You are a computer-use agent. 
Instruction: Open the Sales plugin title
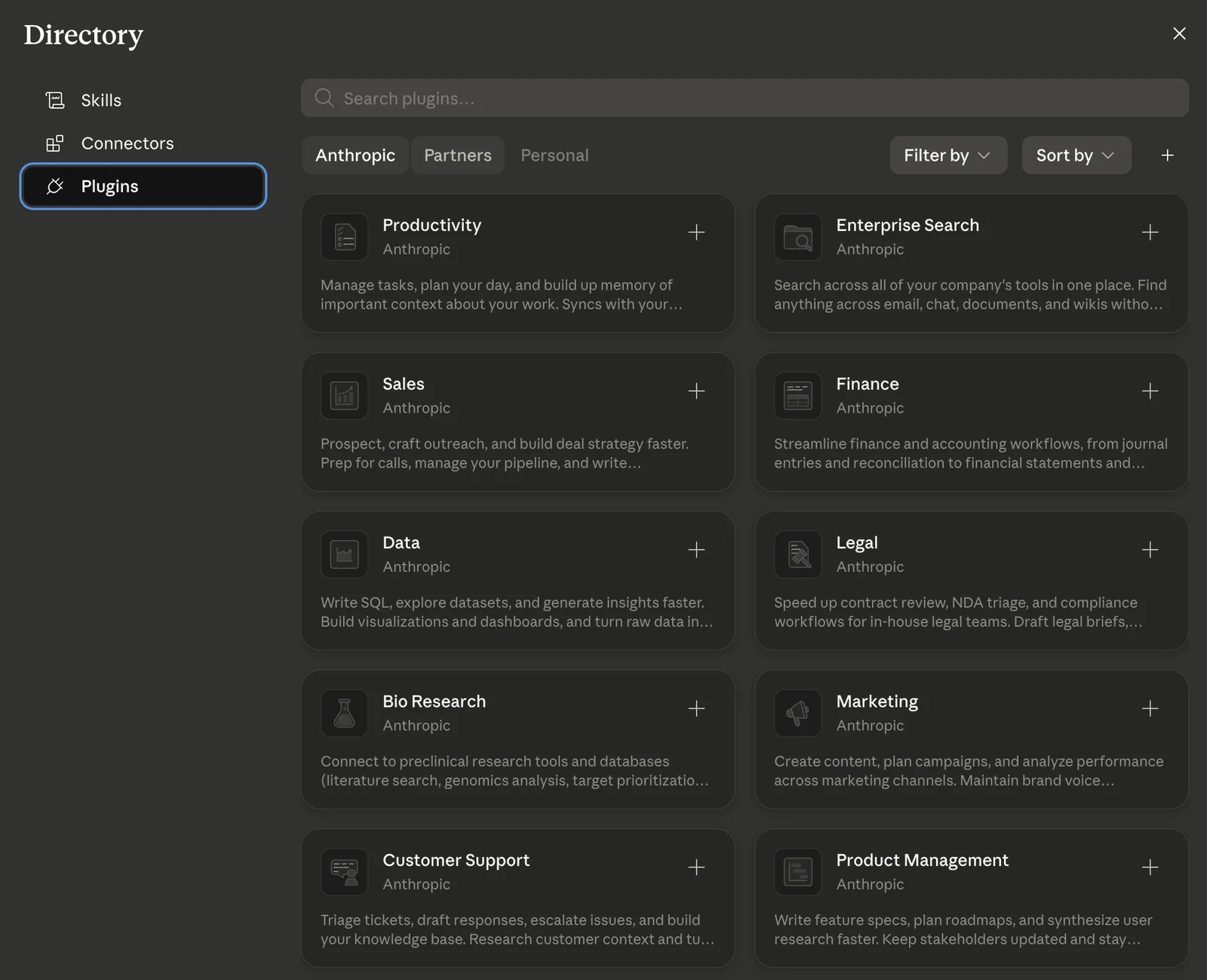pyautogui.click(x=404, y=384)
